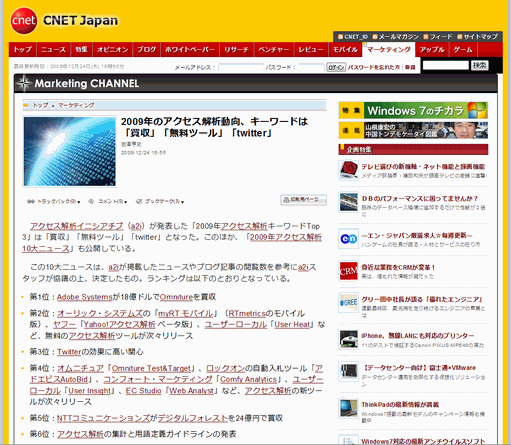Open Omniture link in rank 1
Image resolution: width=511 pixels, height=445 pixels.
tap(177, 297)
